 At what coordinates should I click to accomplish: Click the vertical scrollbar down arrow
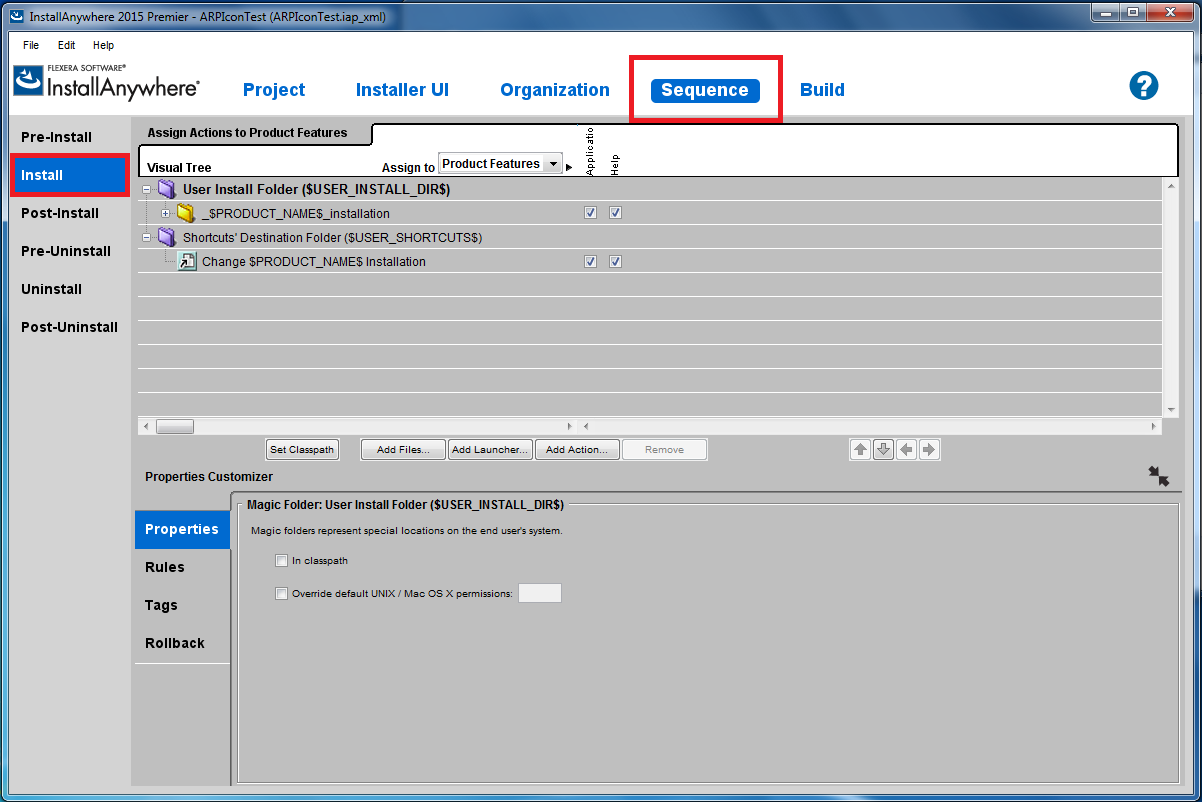pos(1171,410)
